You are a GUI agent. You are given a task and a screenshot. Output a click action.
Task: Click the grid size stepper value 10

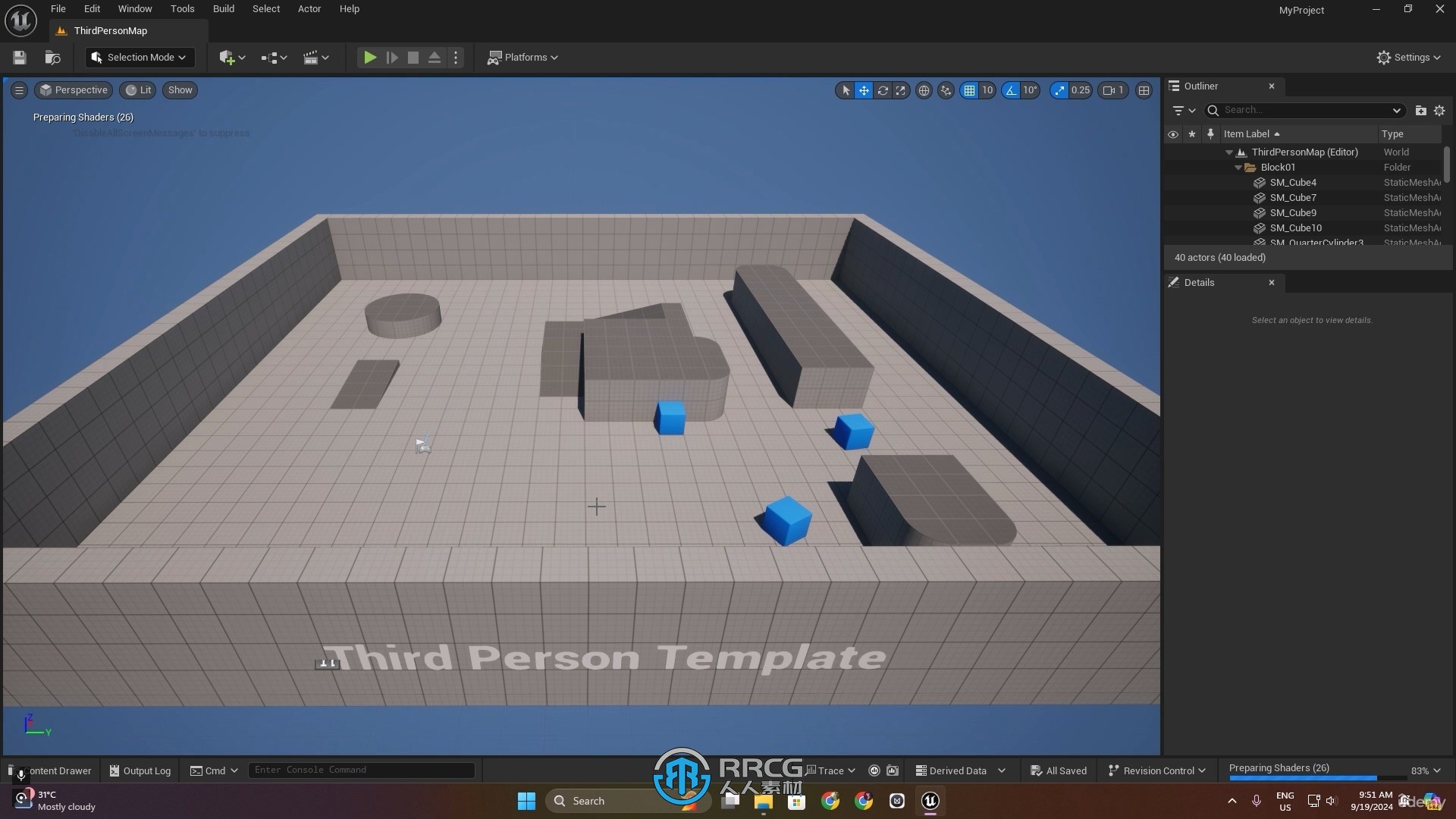click(986, 90)
